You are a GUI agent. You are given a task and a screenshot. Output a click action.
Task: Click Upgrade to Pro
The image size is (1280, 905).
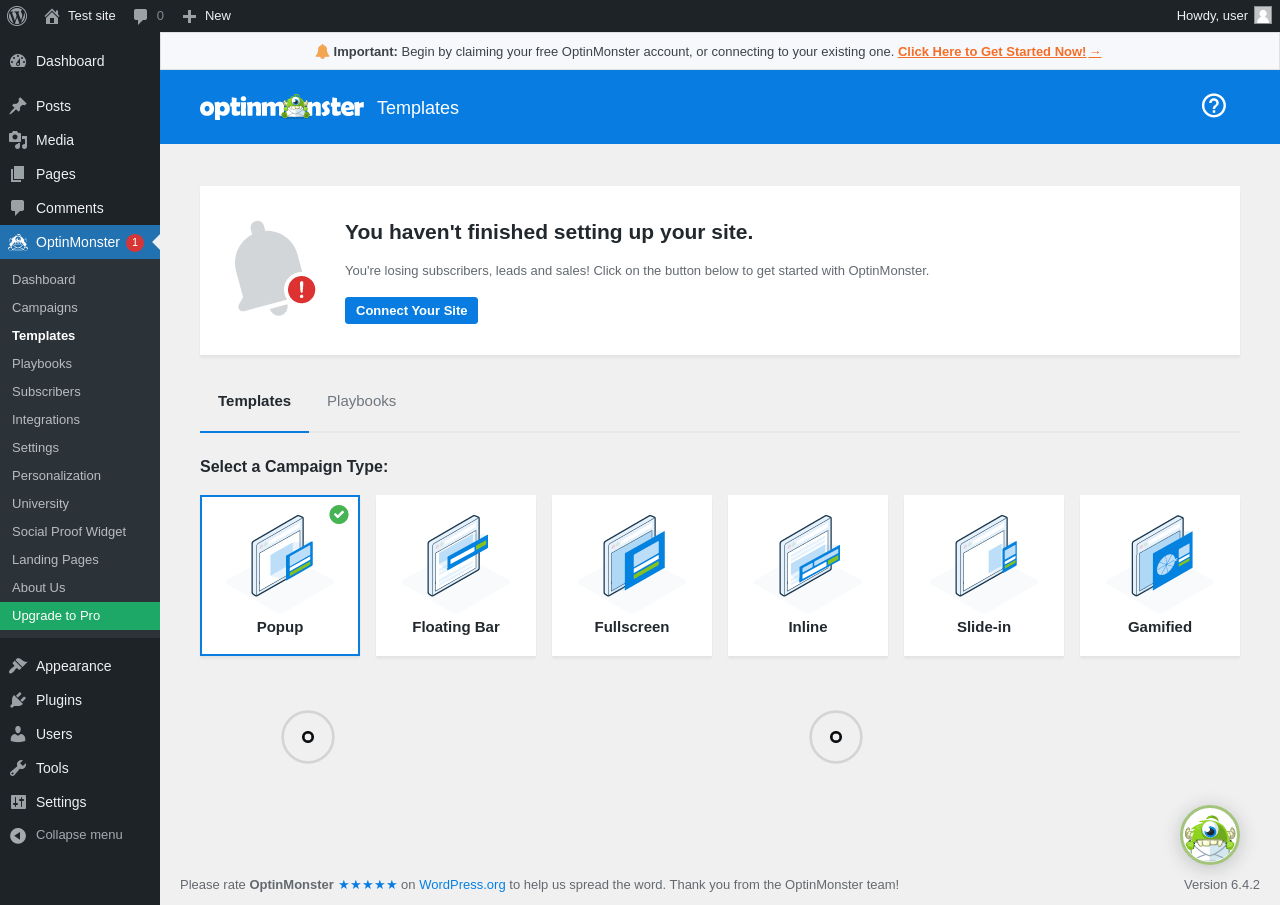pyautogui.click(x=80, y=616)
